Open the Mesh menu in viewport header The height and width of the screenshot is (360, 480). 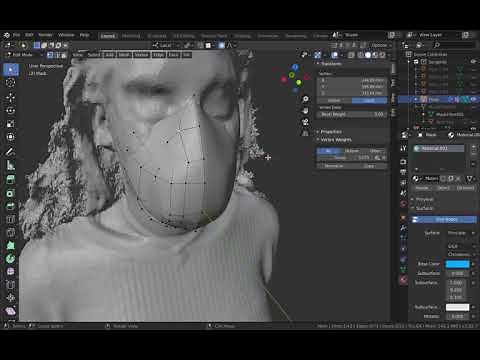(x=124, y=55)
